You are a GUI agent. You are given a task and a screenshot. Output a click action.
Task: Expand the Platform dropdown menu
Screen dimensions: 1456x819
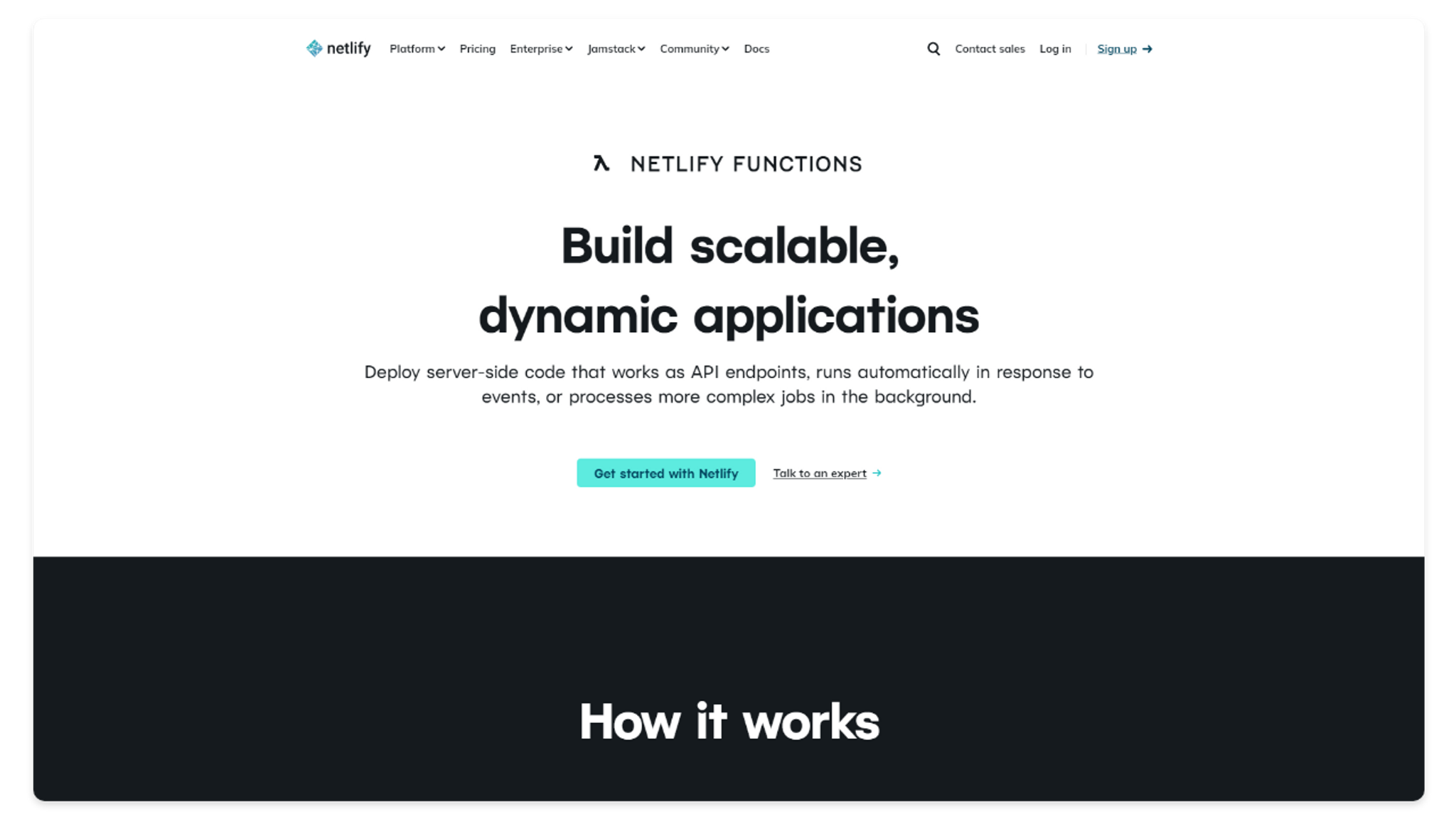417,48
